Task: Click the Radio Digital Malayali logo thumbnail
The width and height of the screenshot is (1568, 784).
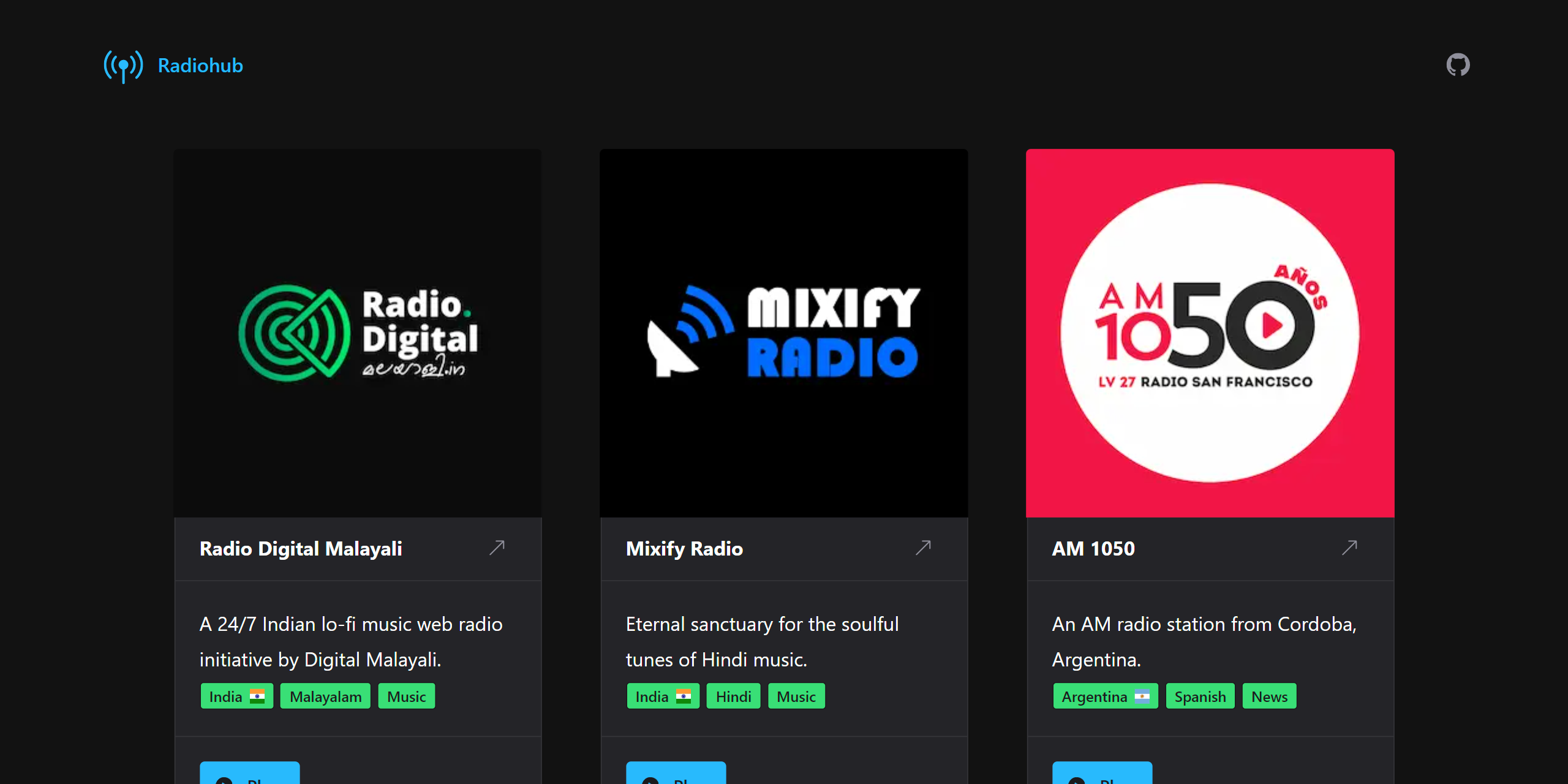Action: pos(358,333)
